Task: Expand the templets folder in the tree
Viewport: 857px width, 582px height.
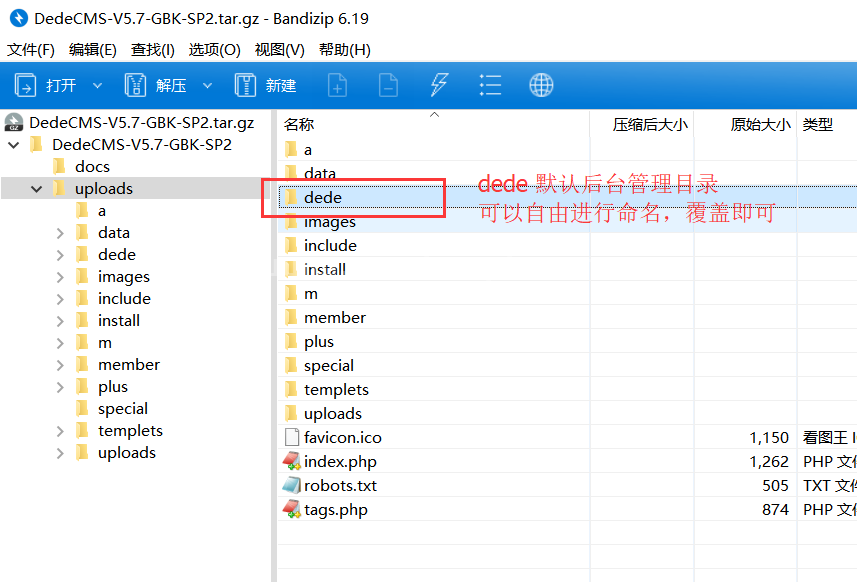Action: tap(60, 431)
